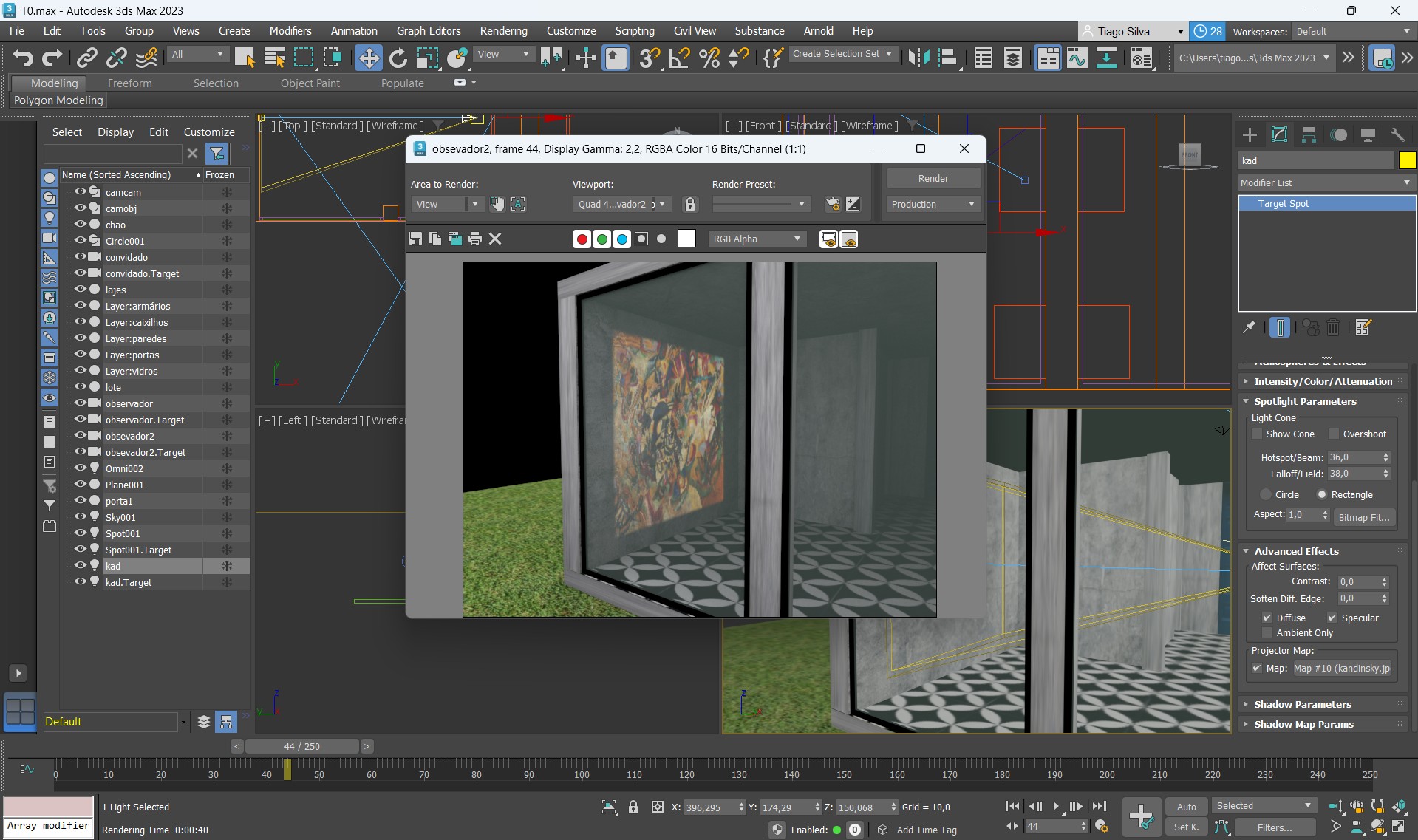The image size is (1418, 840).
Task: Clear the render window image
Action: 495,239
